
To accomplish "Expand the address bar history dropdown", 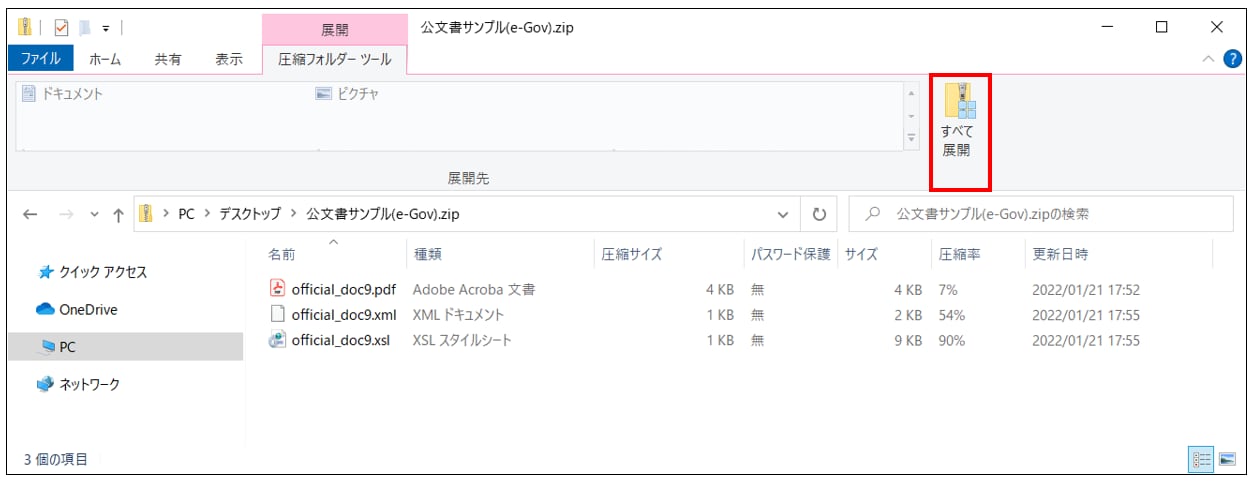I will tap(782, 214).
